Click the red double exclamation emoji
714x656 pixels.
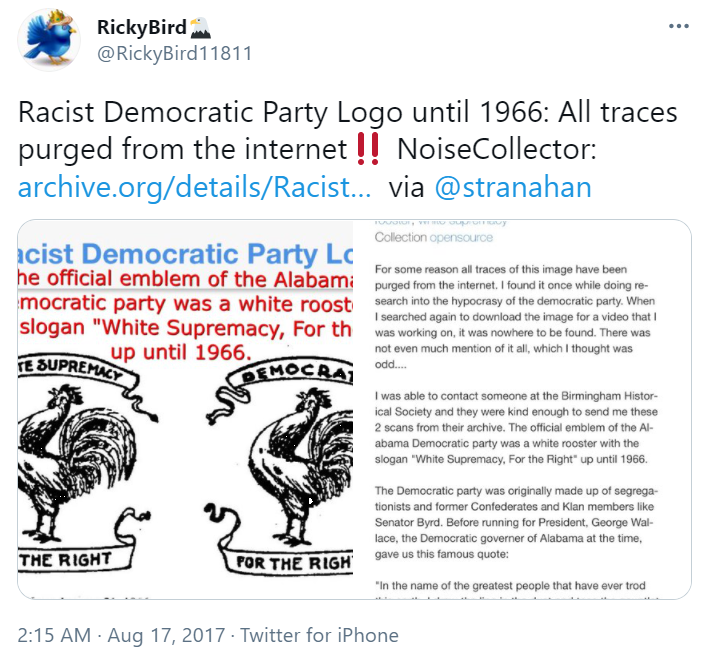click(x=368, y=149)
